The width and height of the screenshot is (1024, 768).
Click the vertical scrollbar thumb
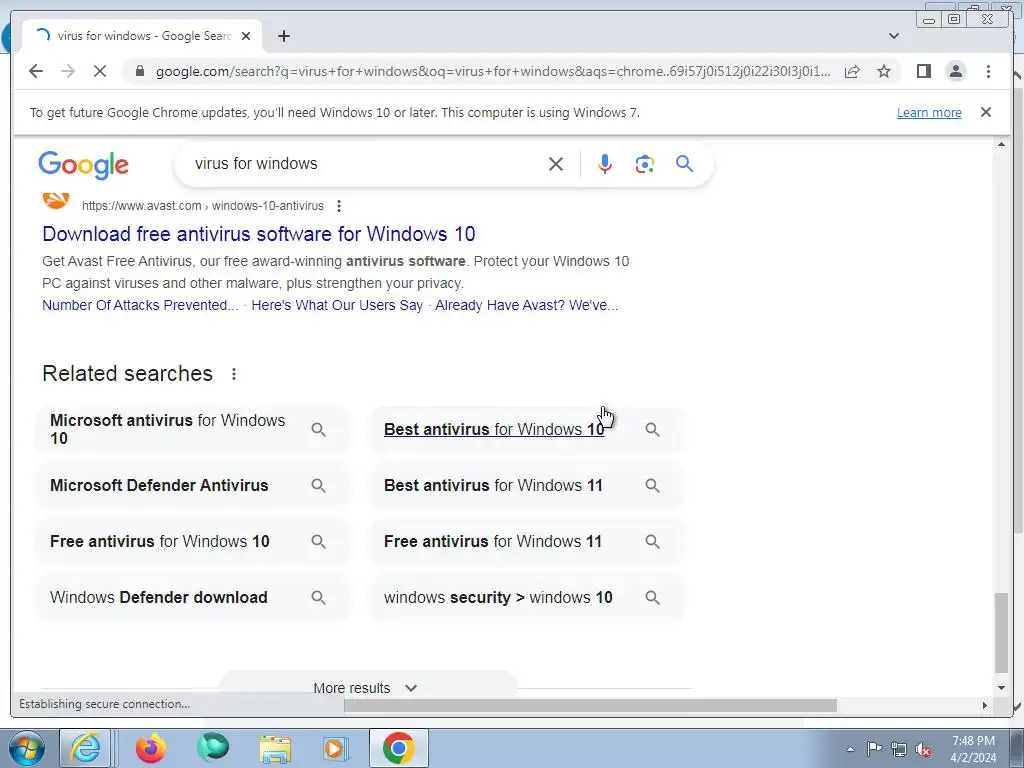pyautogui.click(x=1001, y=632)
